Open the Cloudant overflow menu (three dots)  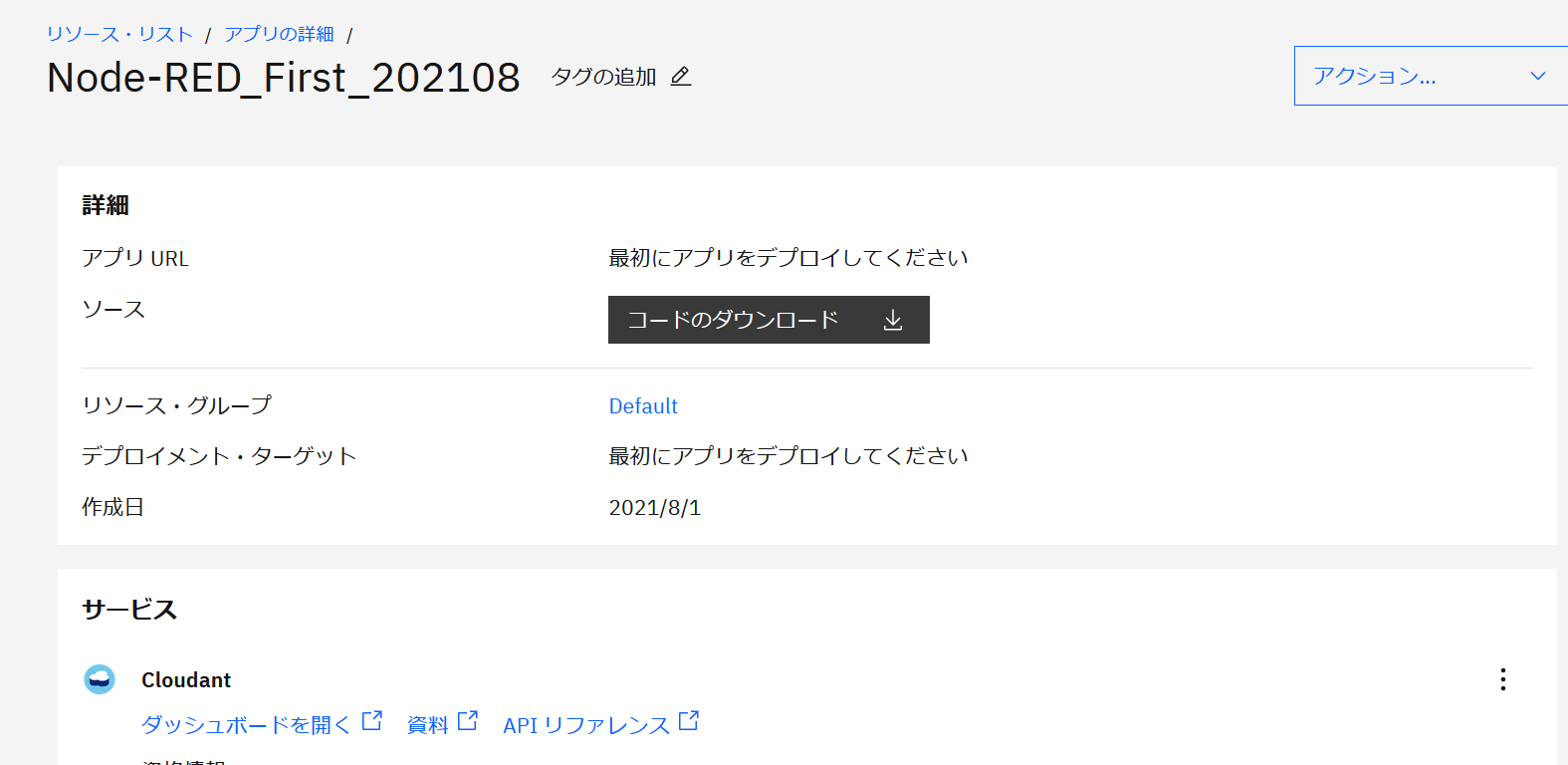tap(1502, 678)
